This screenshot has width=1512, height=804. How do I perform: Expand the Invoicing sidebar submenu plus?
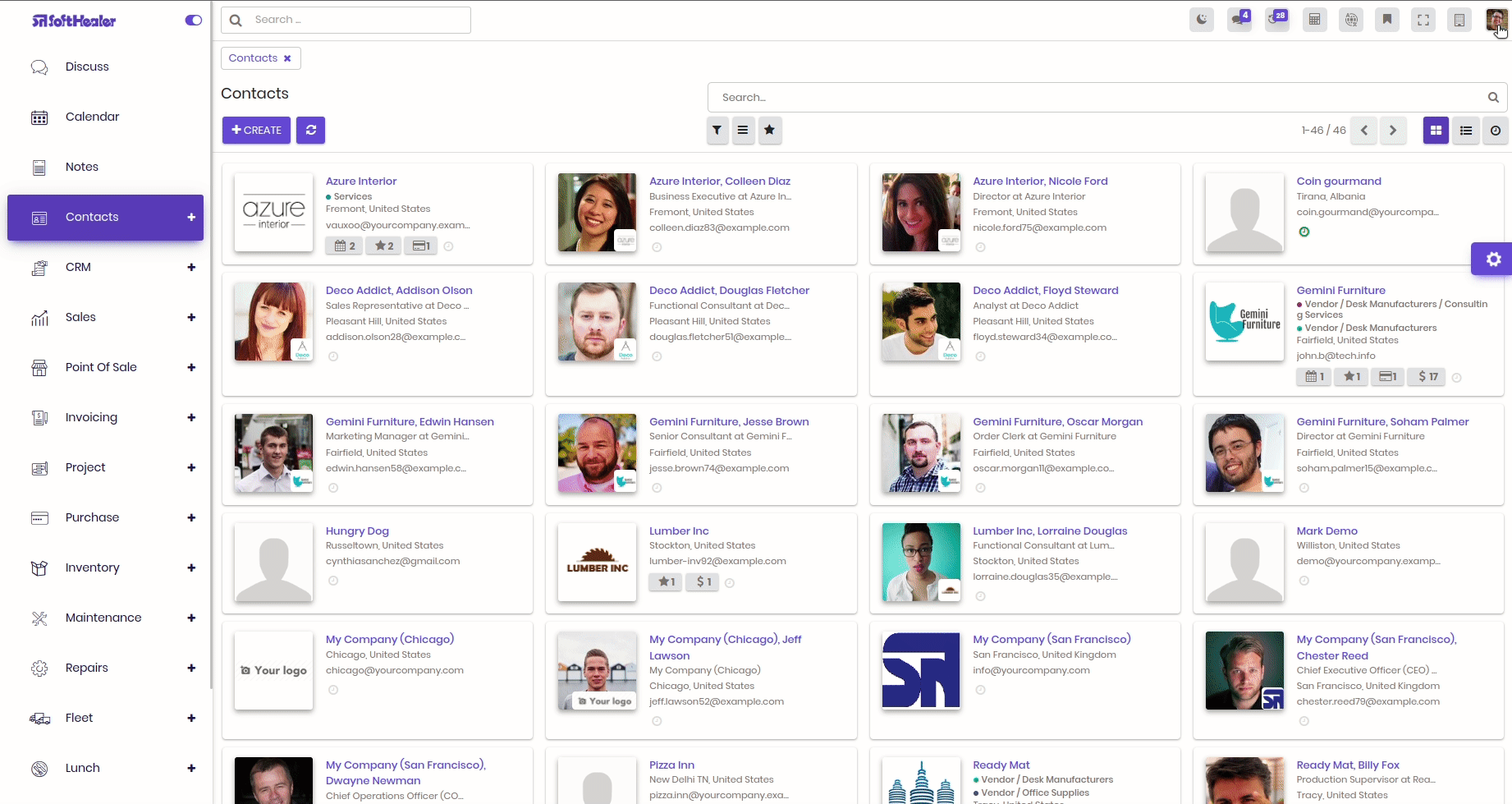coord(191,417)
